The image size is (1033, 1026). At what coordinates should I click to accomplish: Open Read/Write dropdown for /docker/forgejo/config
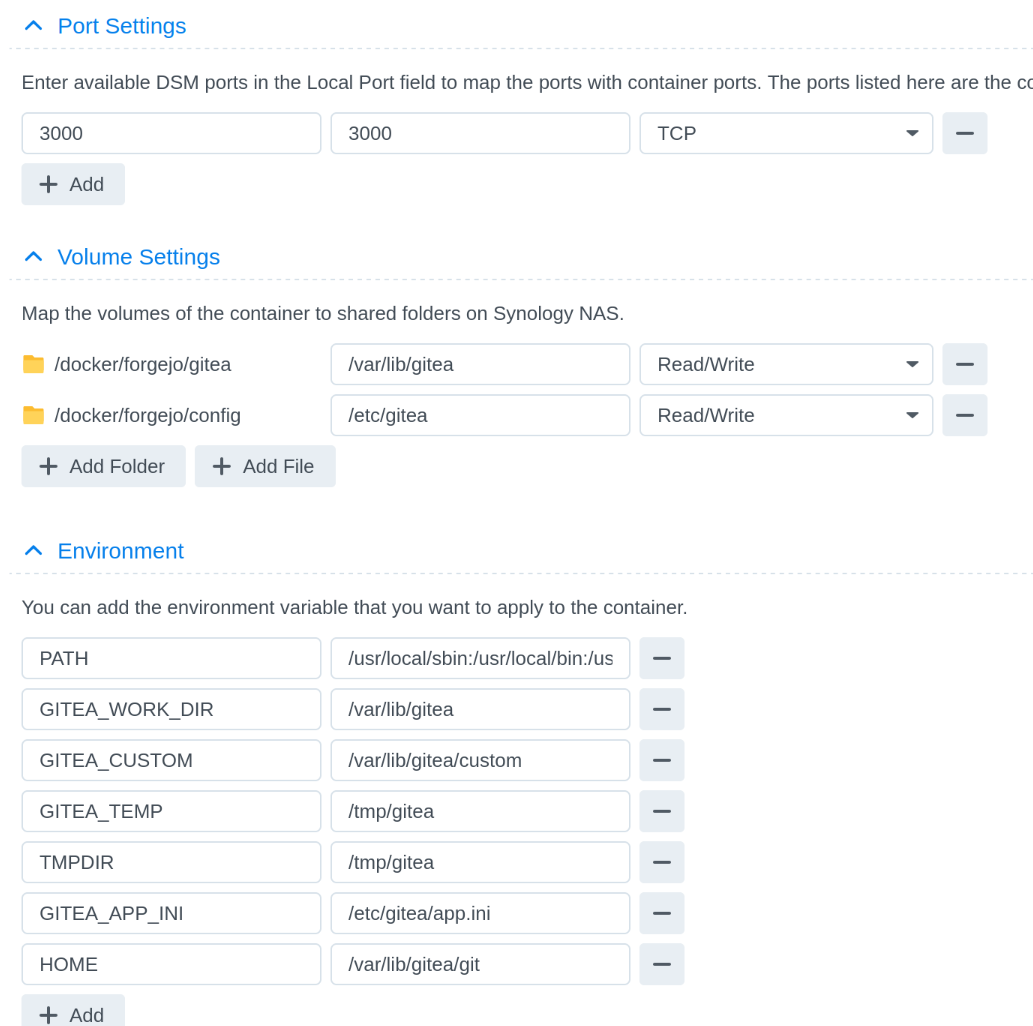tap(786, 415)
